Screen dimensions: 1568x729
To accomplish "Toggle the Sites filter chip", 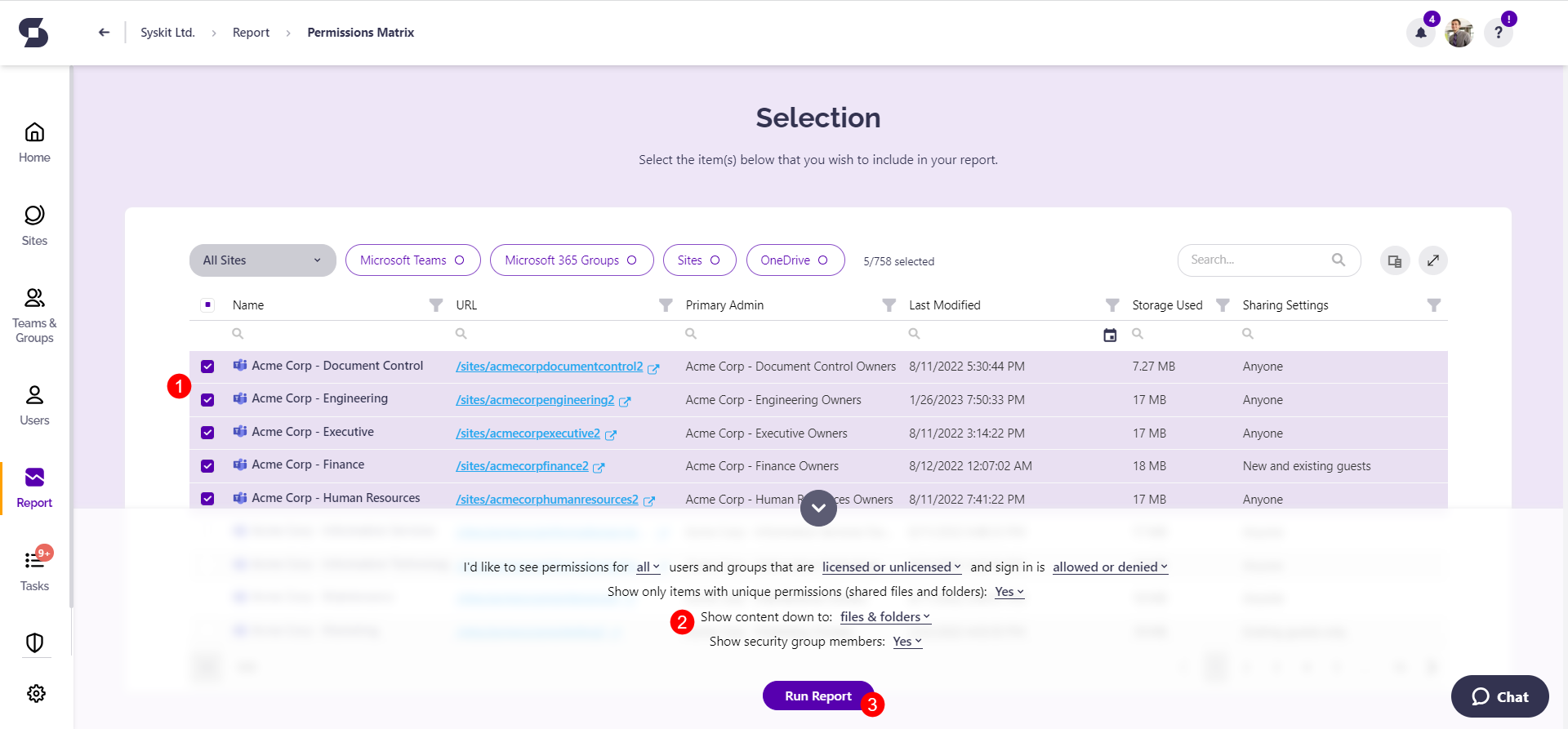I will (699, 260).
